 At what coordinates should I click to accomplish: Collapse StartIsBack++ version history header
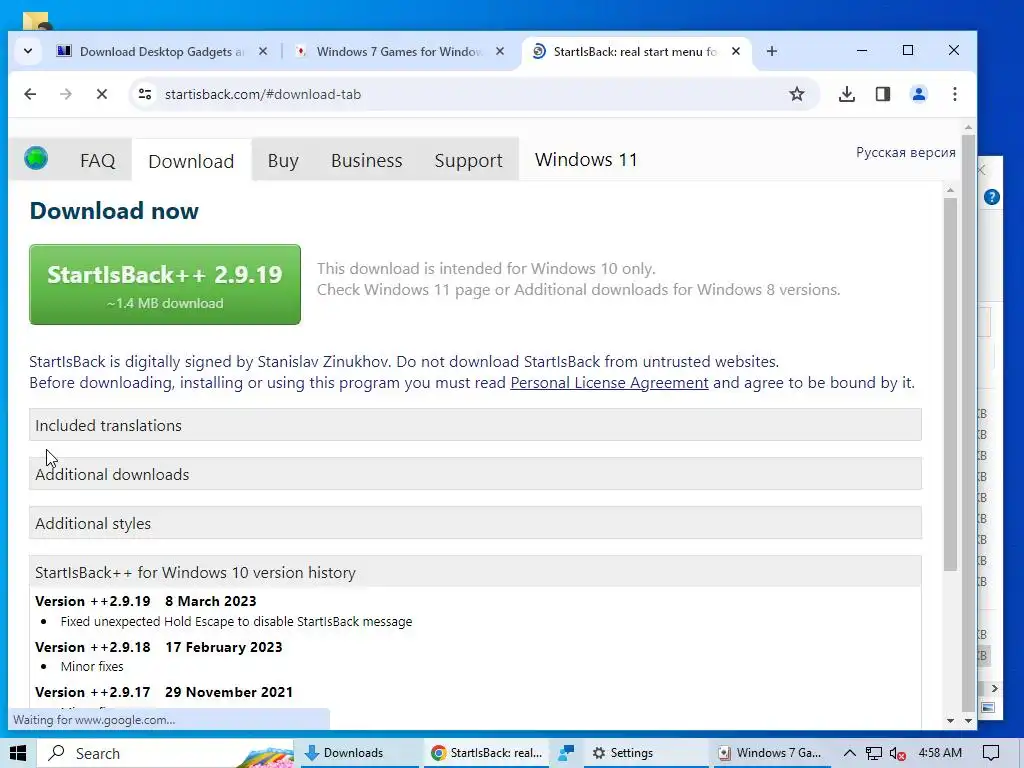[475, 572]
